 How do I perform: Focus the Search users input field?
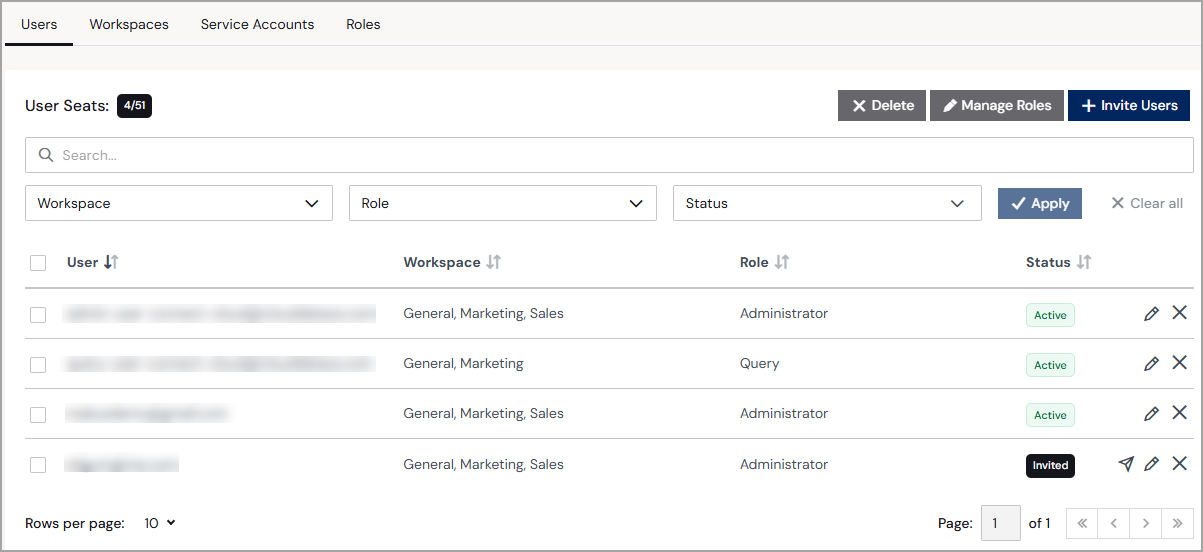tap(609, 155)
